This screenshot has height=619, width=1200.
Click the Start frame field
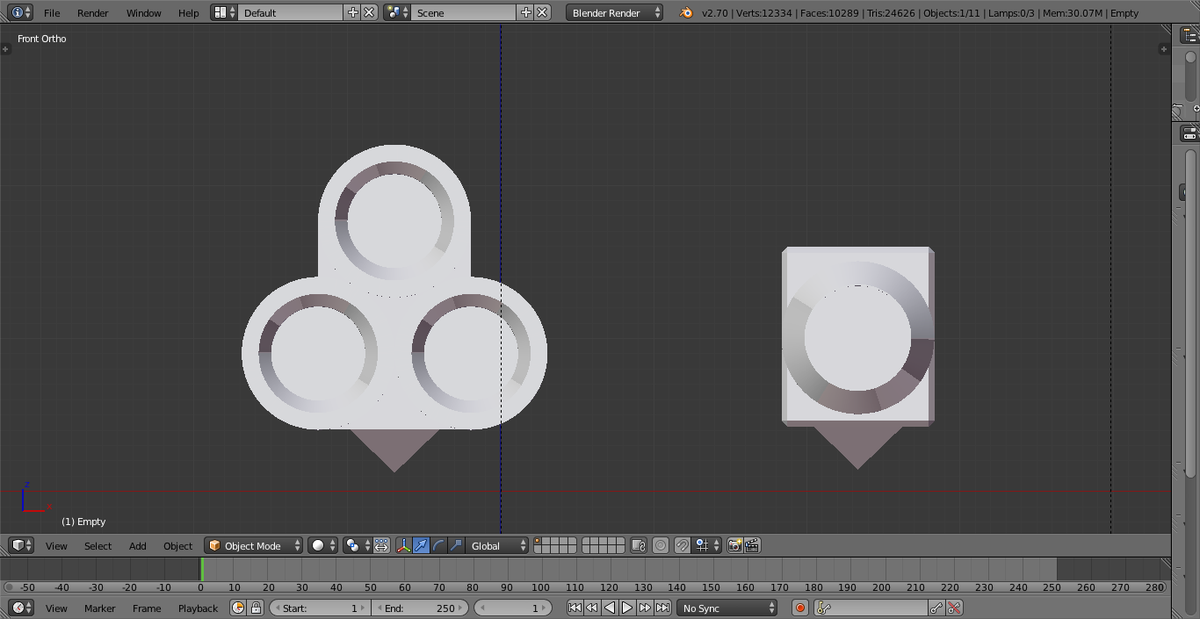319,608
